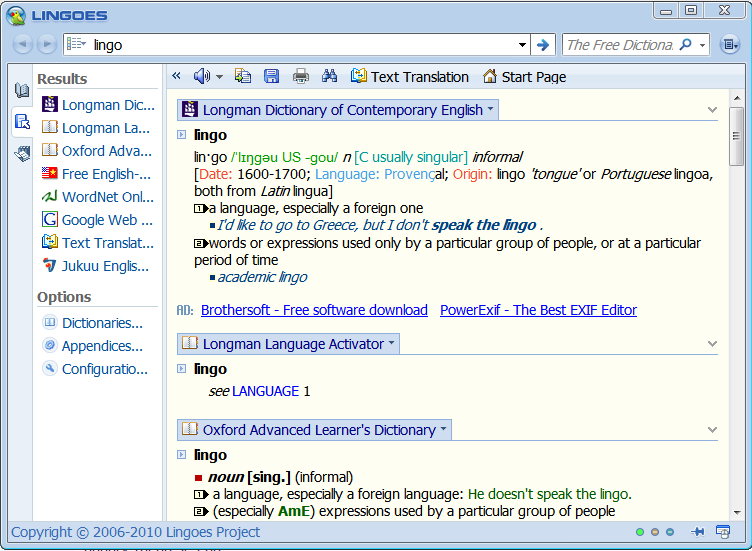Follow the Brothersoft free software download link
This screenshot has height=551, width=752.
click(314, 310)
